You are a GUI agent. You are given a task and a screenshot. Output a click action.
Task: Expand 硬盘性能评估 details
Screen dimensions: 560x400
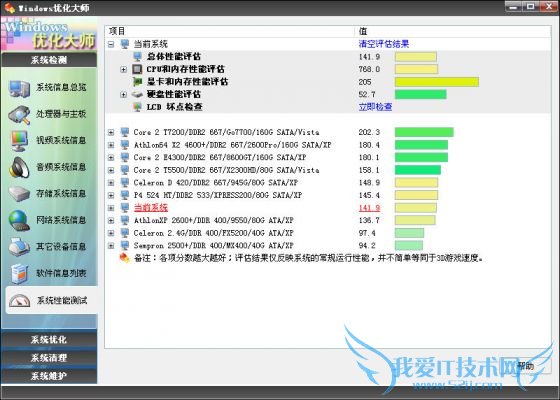pyautogui.click(x=124, y=94)
